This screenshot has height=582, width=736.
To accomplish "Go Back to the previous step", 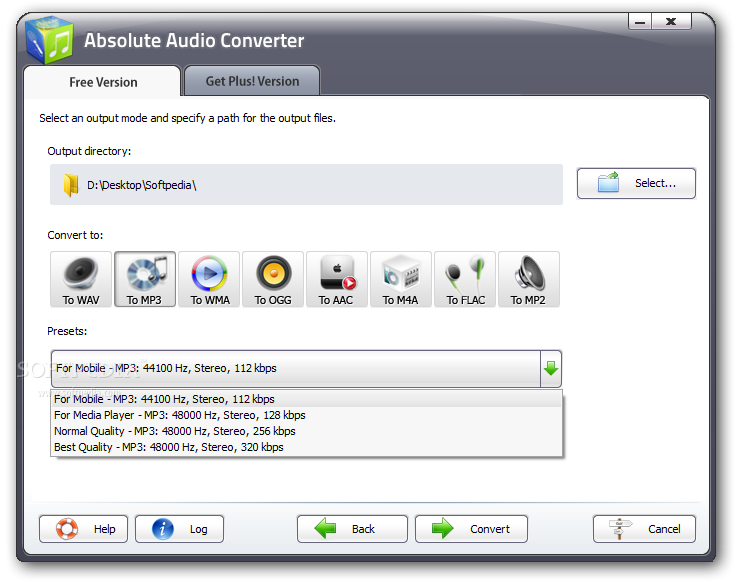I will (352, 529).
